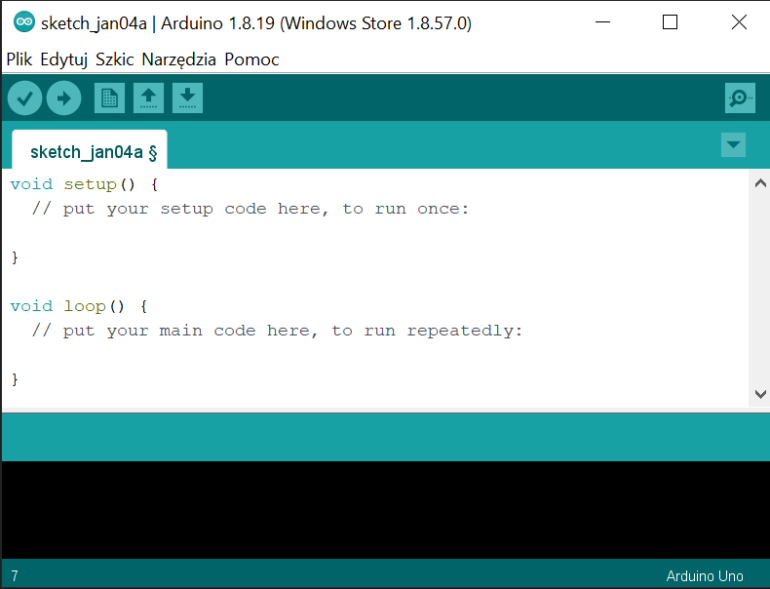Viewport: 770px width, 589px height.
Task: Click the Arduino logo in title bar
Action: 23,22
